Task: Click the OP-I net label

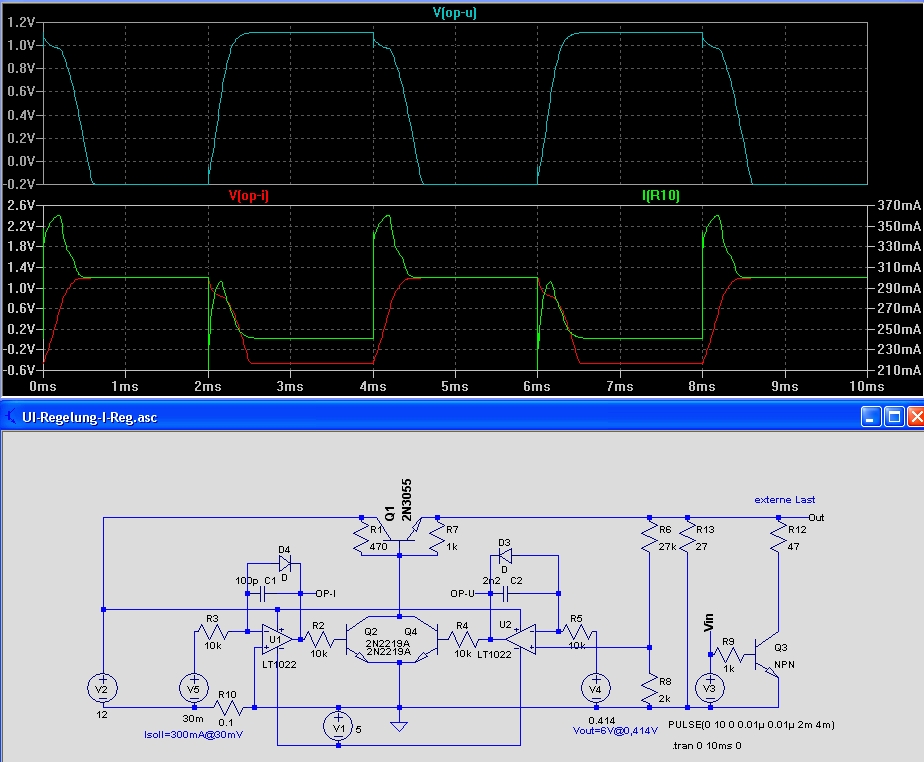Action: 325,593
